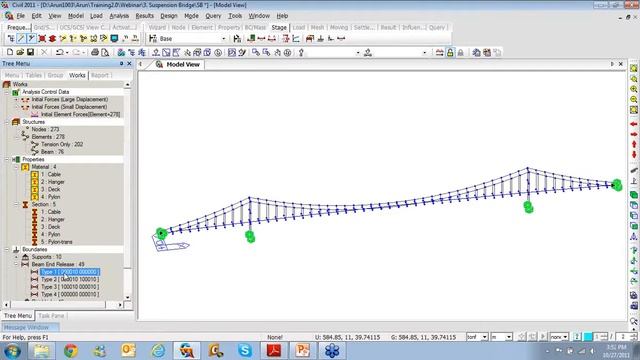This screenshot has width=640, height=360.
Task: Toggle the cyan view button in the status bar
Action: click(588, 337)
